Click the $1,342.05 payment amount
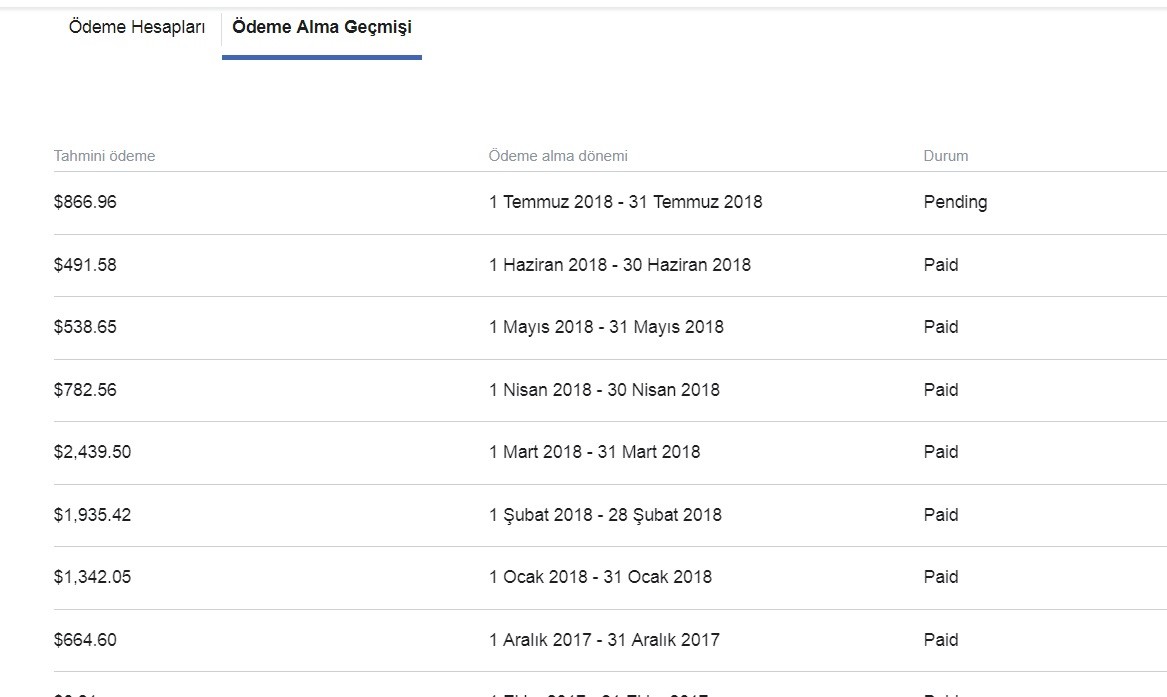The image size is (1167, 697). click(92, 577)
